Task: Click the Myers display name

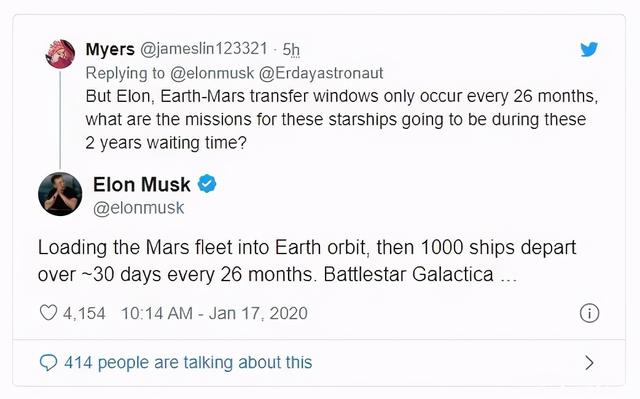Action: (x=110, y=49)
